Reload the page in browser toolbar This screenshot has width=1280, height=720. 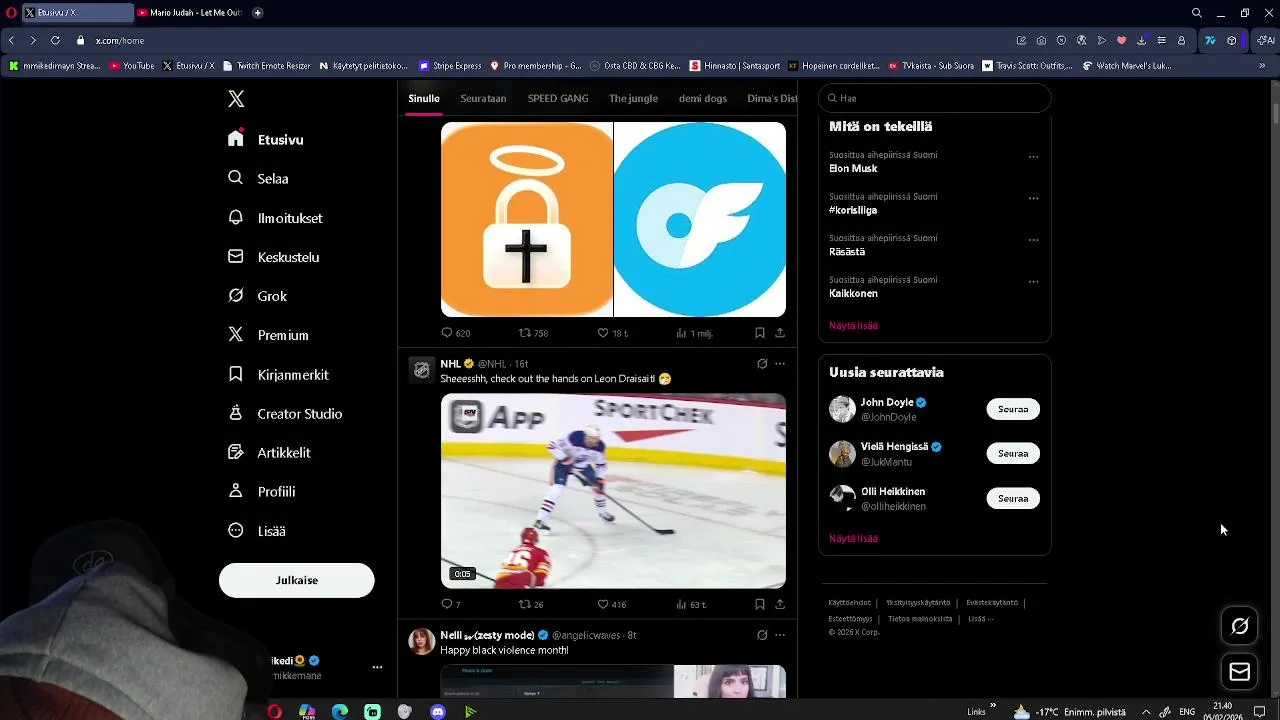tap(55, 40)
